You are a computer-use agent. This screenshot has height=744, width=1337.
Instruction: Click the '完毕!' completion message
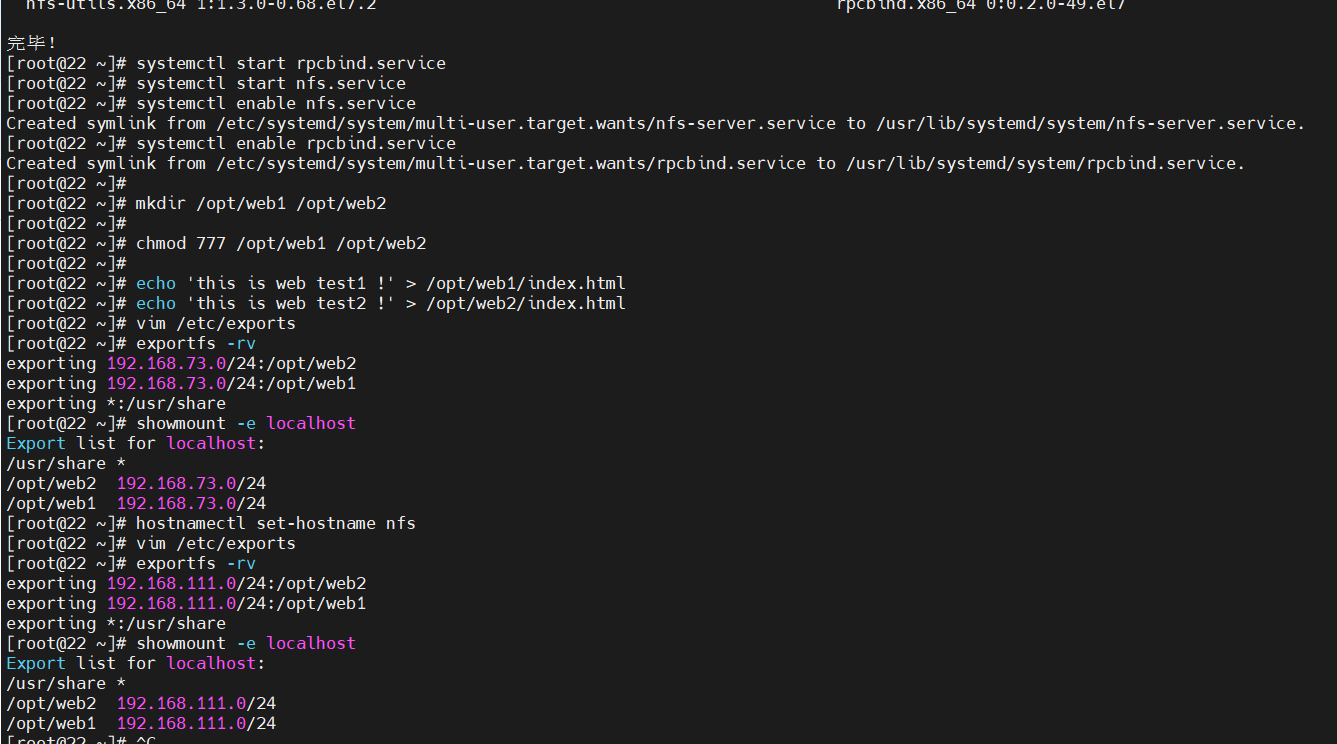[32, 43]
